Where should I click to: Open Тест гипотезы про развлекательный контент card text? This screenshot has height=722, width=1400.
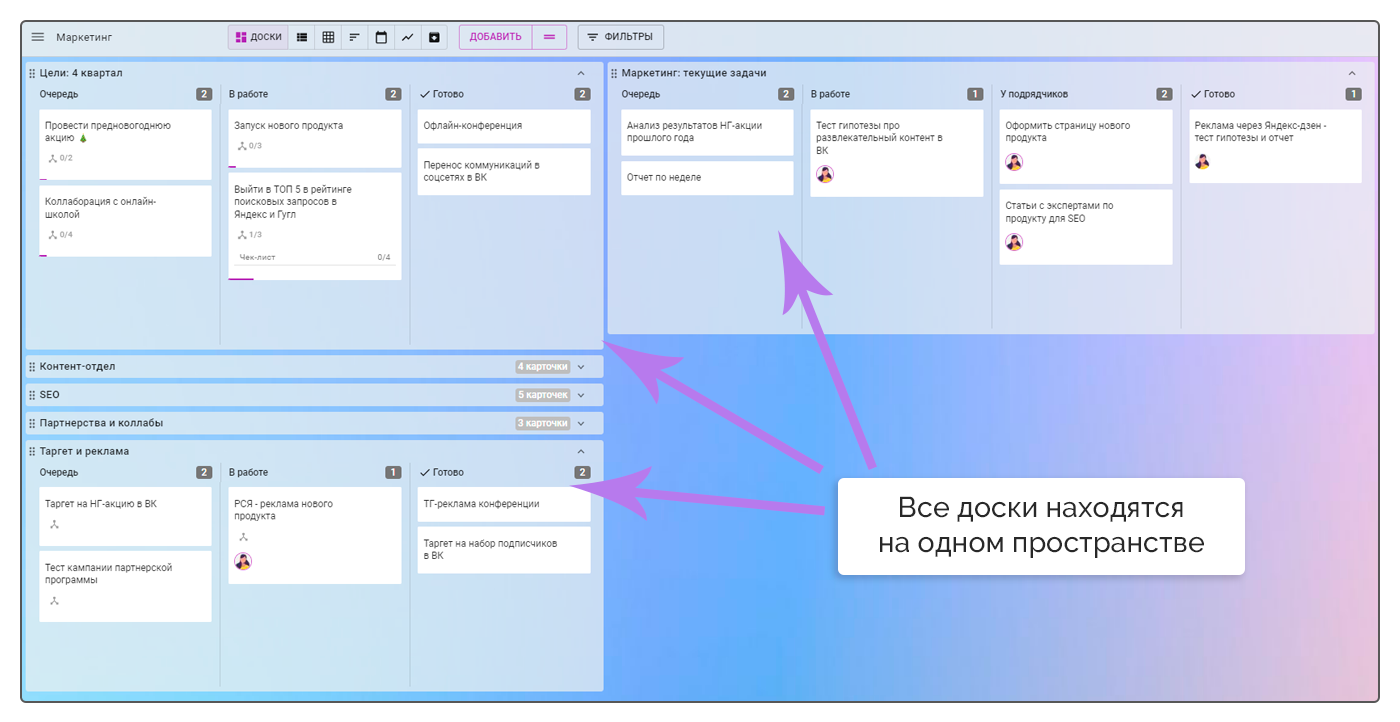click(x=879, y=138)
